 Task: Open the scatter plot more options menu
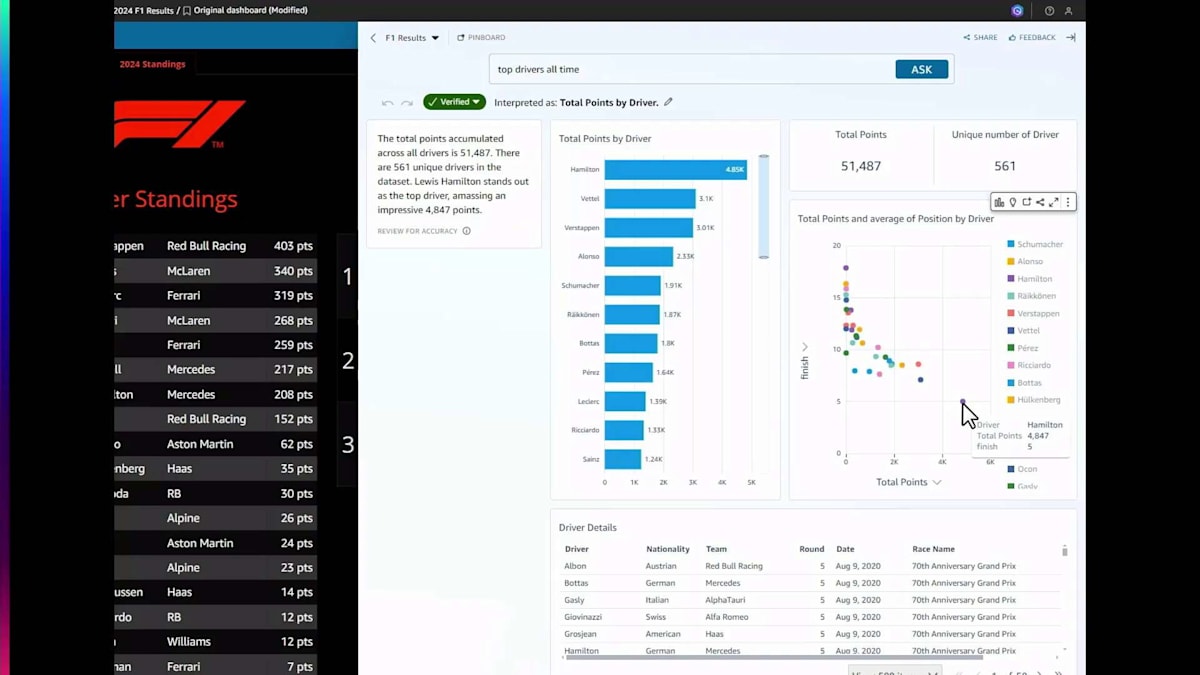coord(1068,202)
